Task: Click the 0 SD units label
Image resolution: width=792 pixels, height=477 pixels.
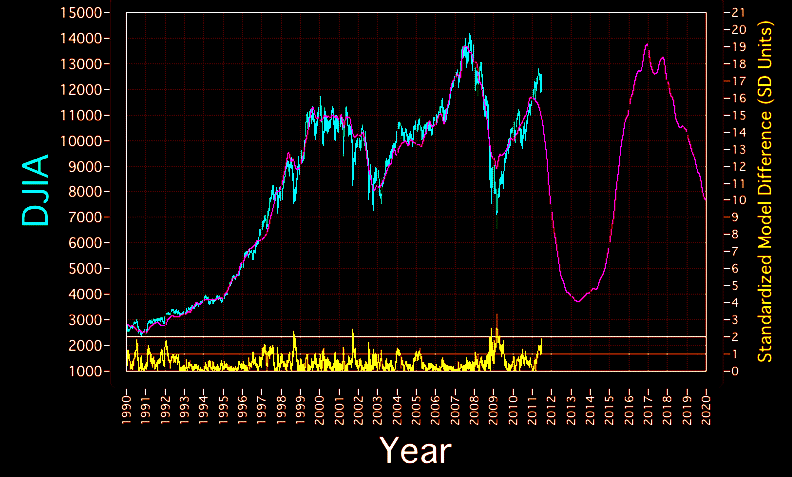Action: coord(735,371)
